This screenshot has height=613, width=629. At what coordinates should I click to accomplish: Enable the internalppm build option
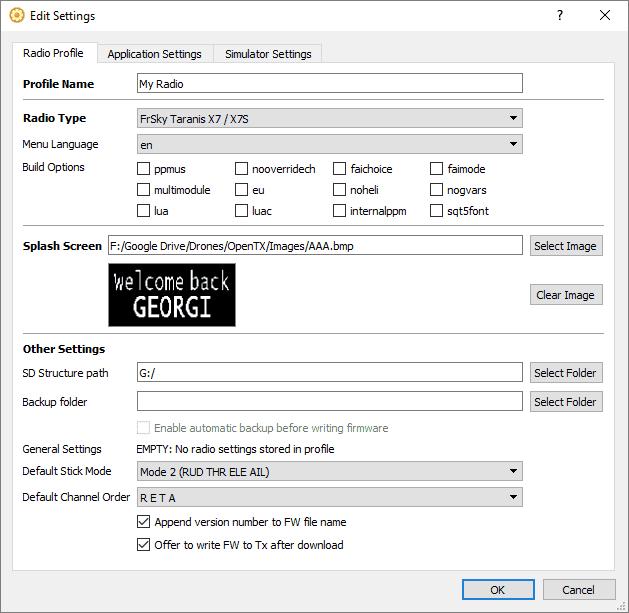coord(339,211)
